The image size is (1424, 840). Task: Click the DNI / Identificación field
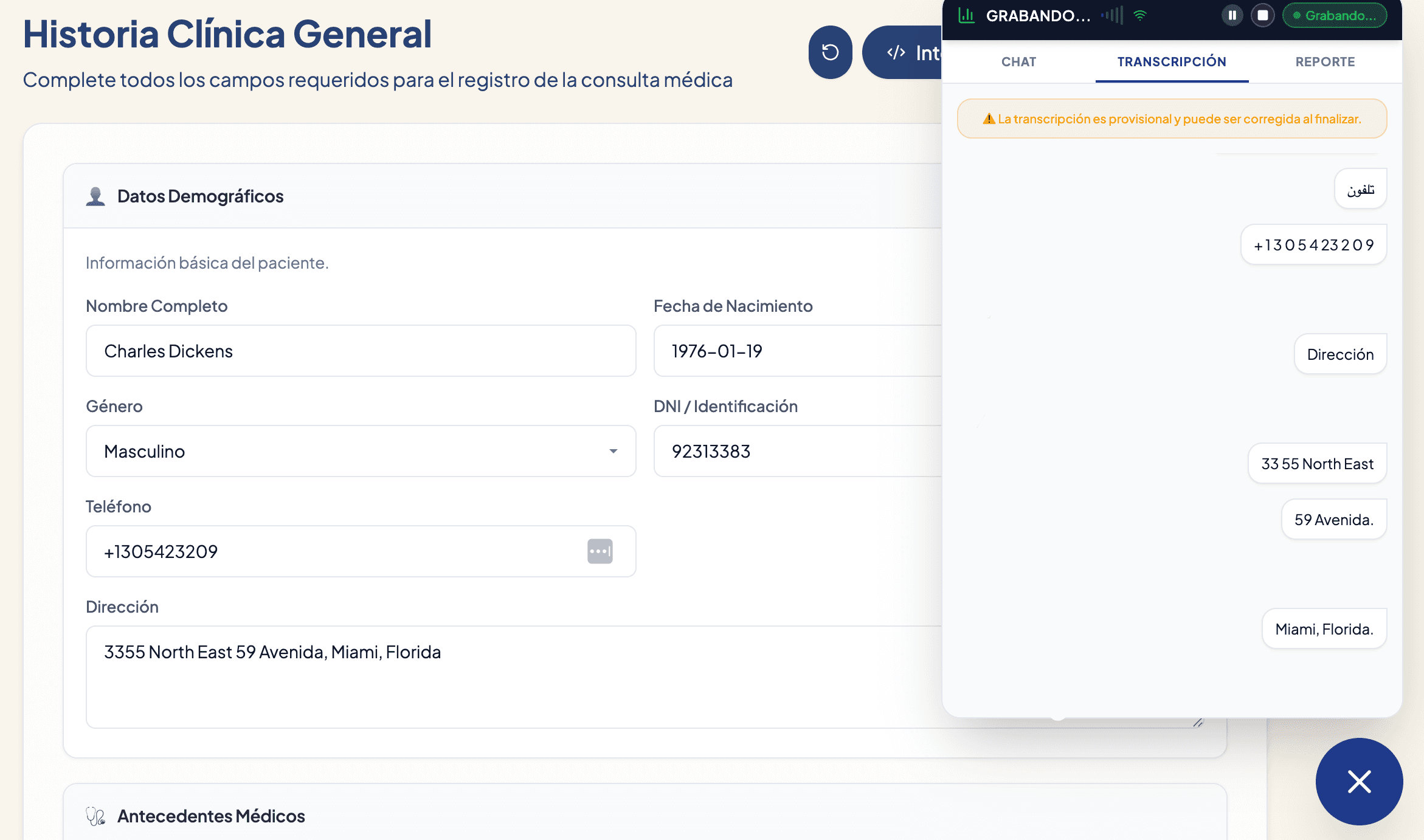pyautogui.click(x=790, y=452)
